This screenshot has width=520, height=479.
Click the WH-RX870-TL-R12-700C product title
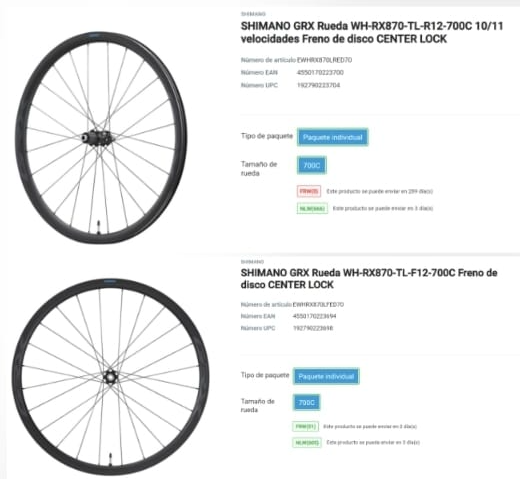point(372,32)
